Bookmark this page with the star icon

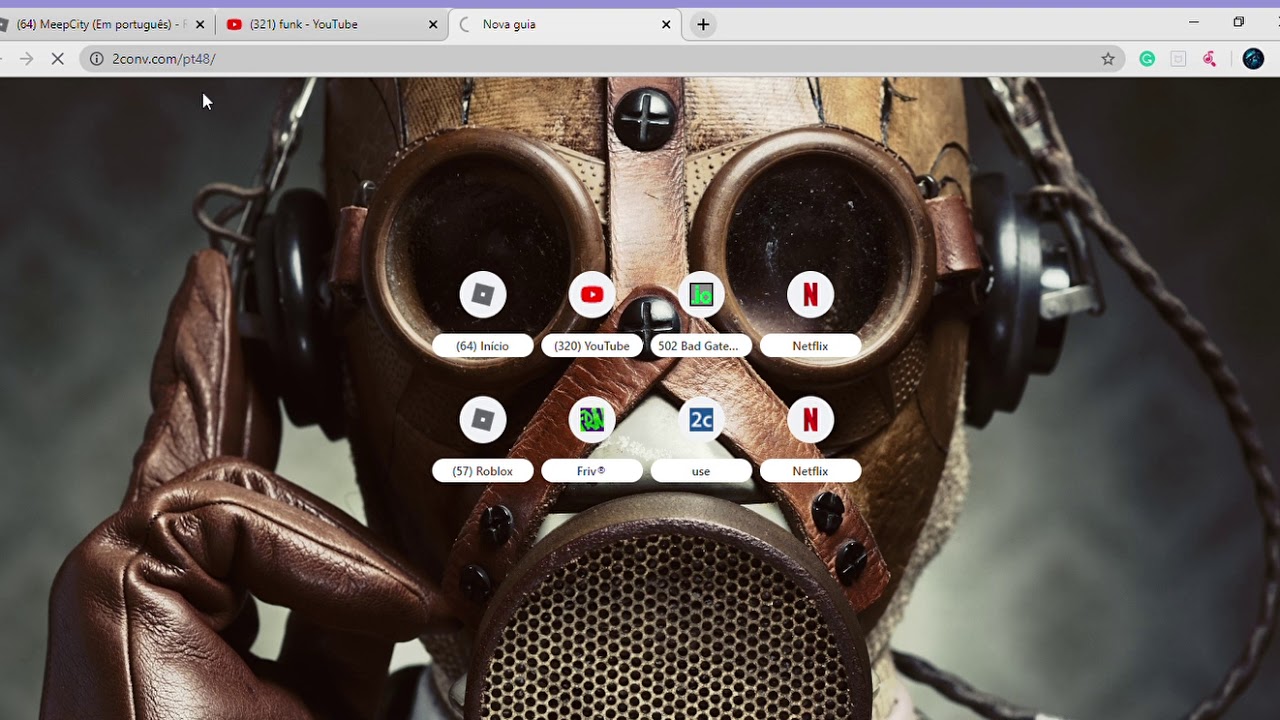point(1108,59)
